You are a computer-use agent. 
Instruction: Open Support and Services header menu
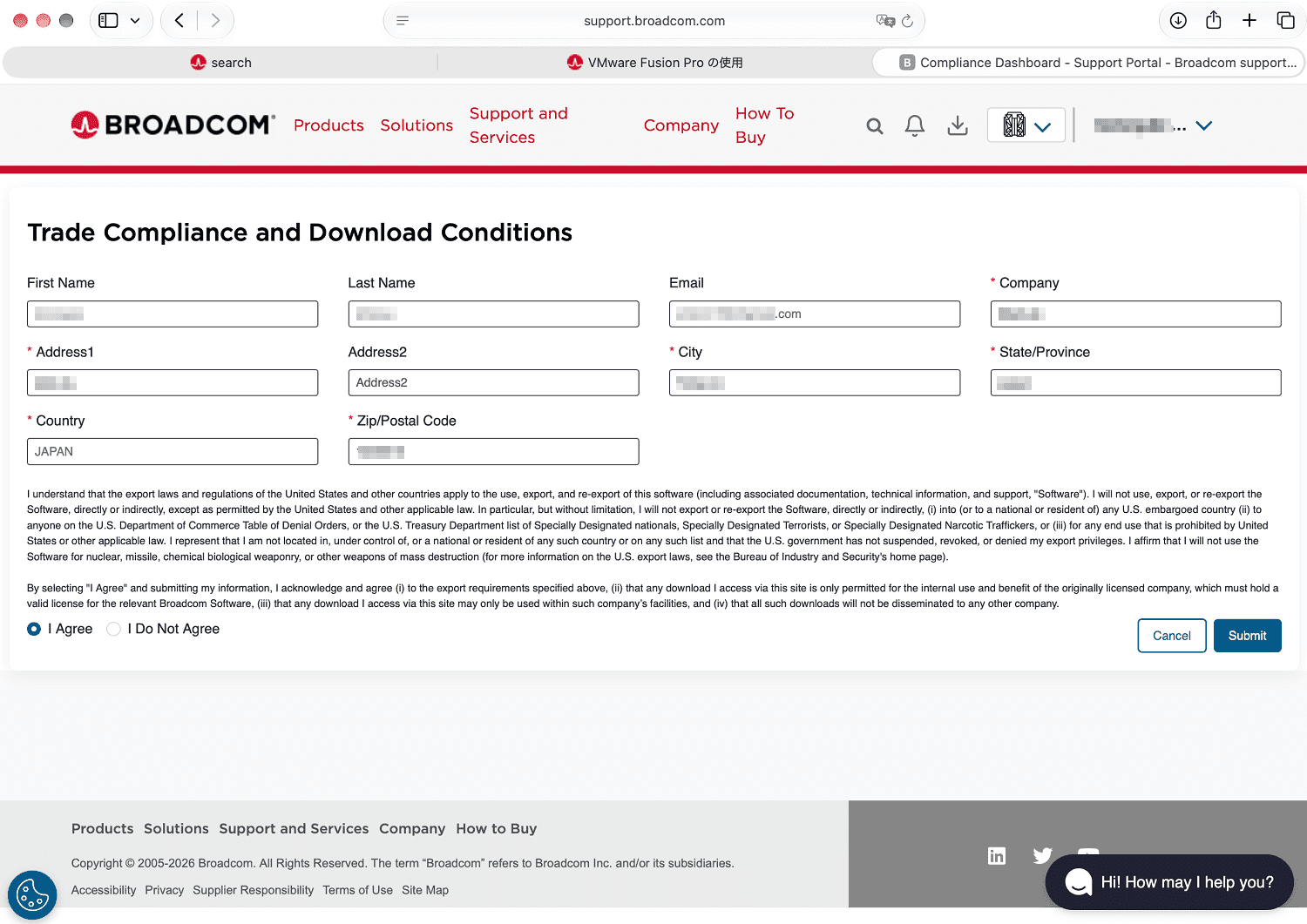[x=518, y=125]
